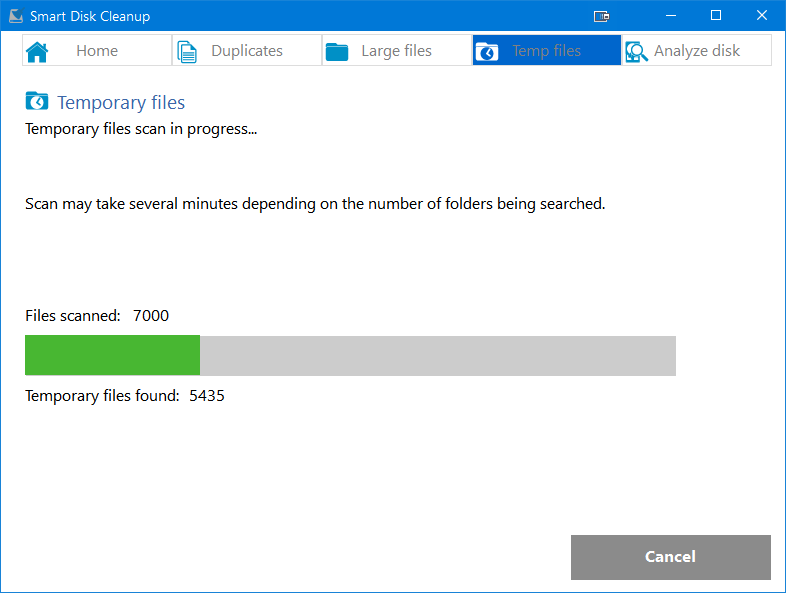The width and height of the screenshot is (786, 593).
Task: Select the Temp files tab
Action: click(x=546, y=50)
